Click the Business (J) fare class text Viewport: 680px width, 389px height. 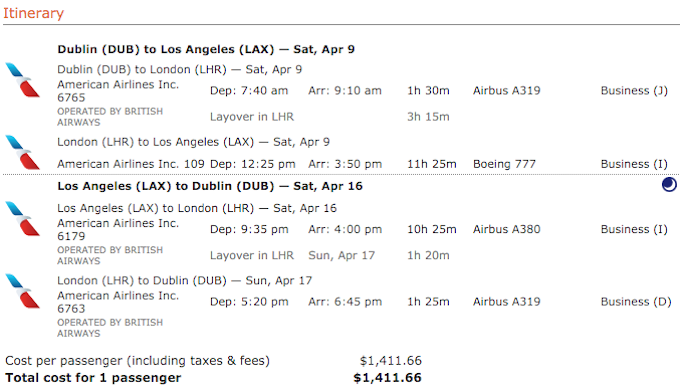[634, 91]
